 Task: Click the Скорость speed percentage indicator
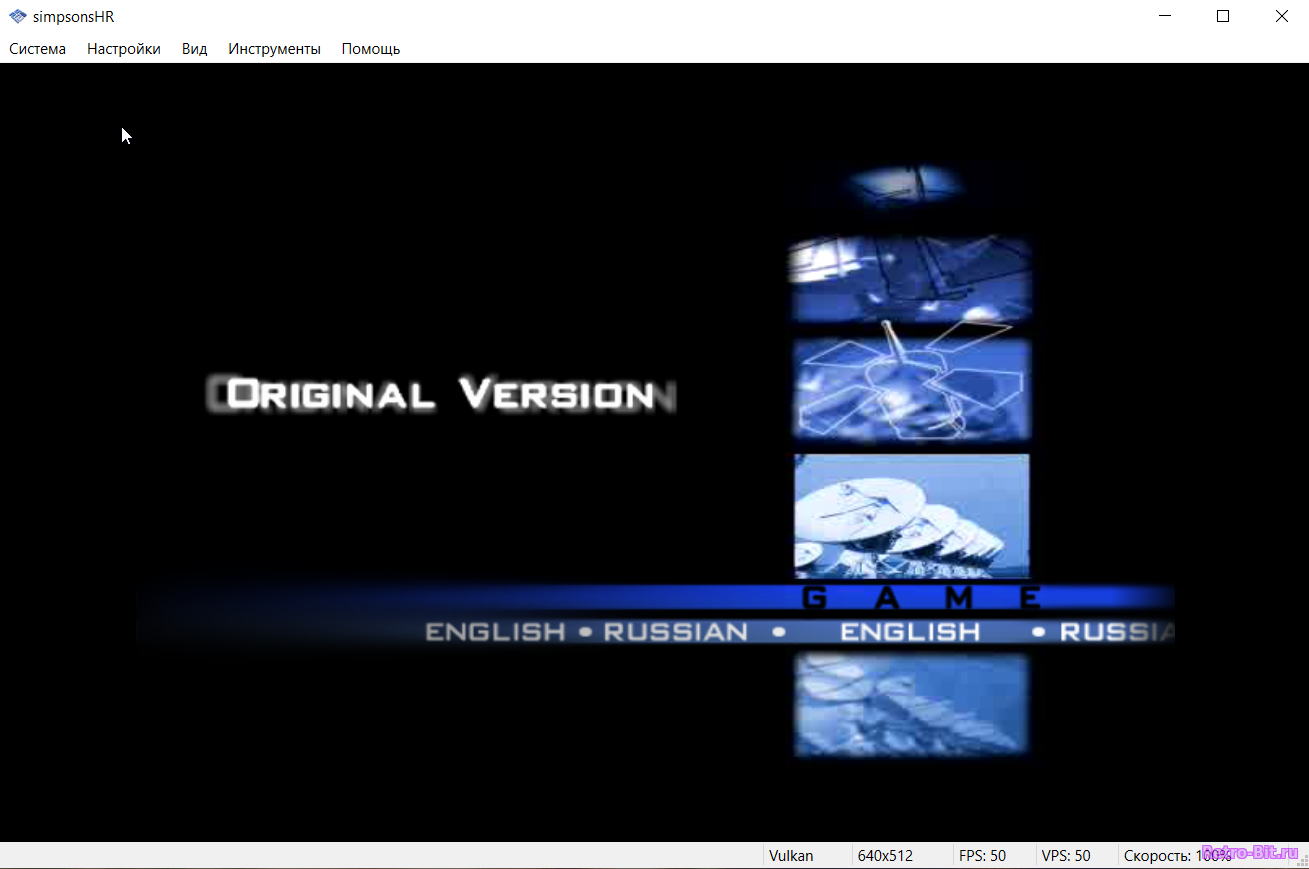click(x=1177, y=856)
